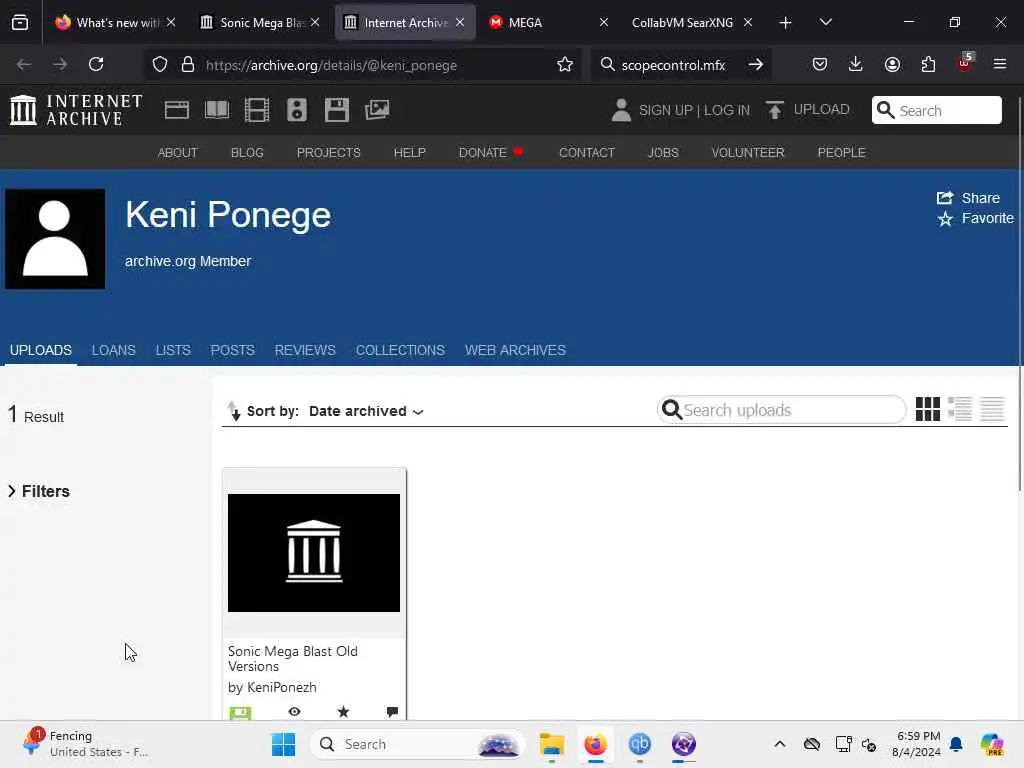Open qBittorrent from the taskbar
The height and width of the screenshot is (768, 1024).
pos(639,744)
